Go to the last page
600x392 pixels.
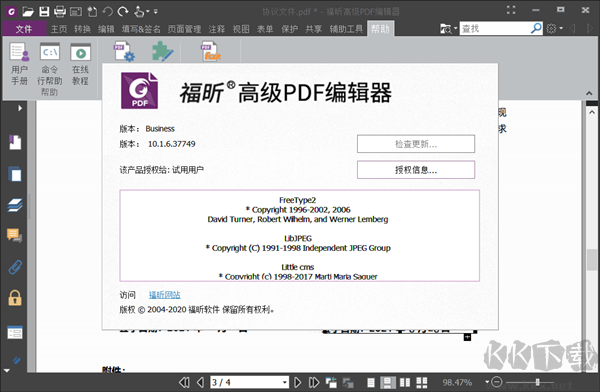point(314,382)
